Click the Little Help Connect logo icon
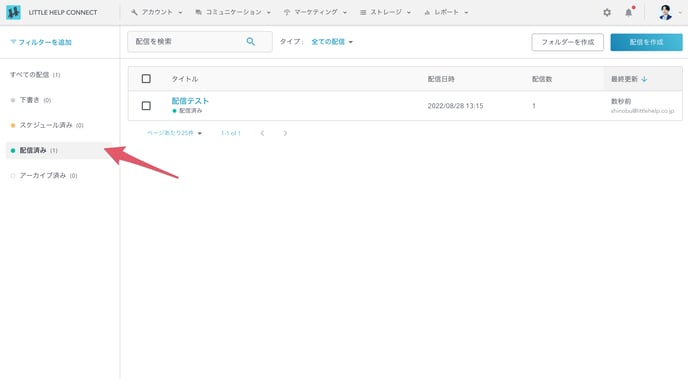This screenshot has width=688, height=379. click(13, 12)
